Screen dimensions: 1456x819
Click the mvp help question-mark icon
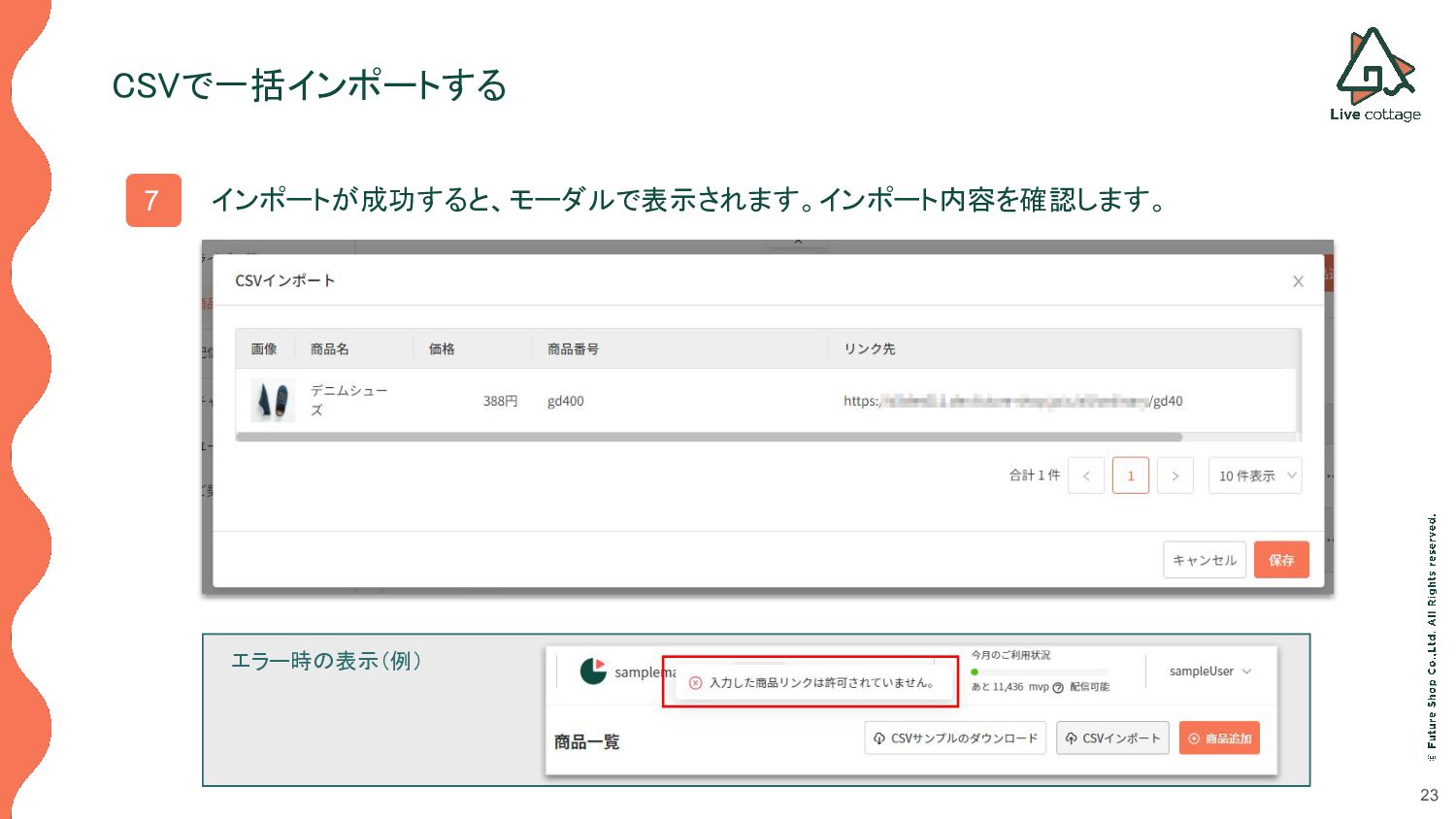[1058, 687]
